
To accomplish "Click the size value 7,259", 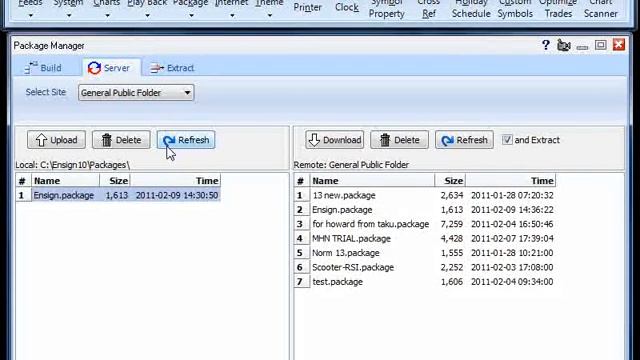I will pos(452,224).
